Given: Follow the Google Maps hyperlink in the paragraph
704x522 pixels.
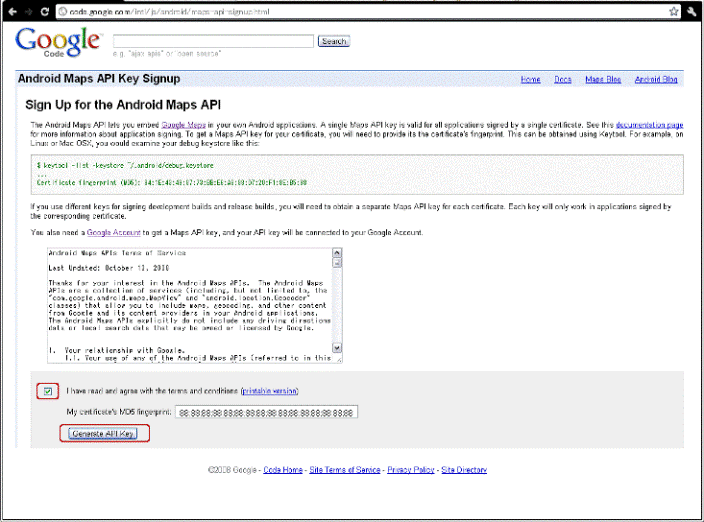Looking at the screenshot, I should [x=184, y=125].
